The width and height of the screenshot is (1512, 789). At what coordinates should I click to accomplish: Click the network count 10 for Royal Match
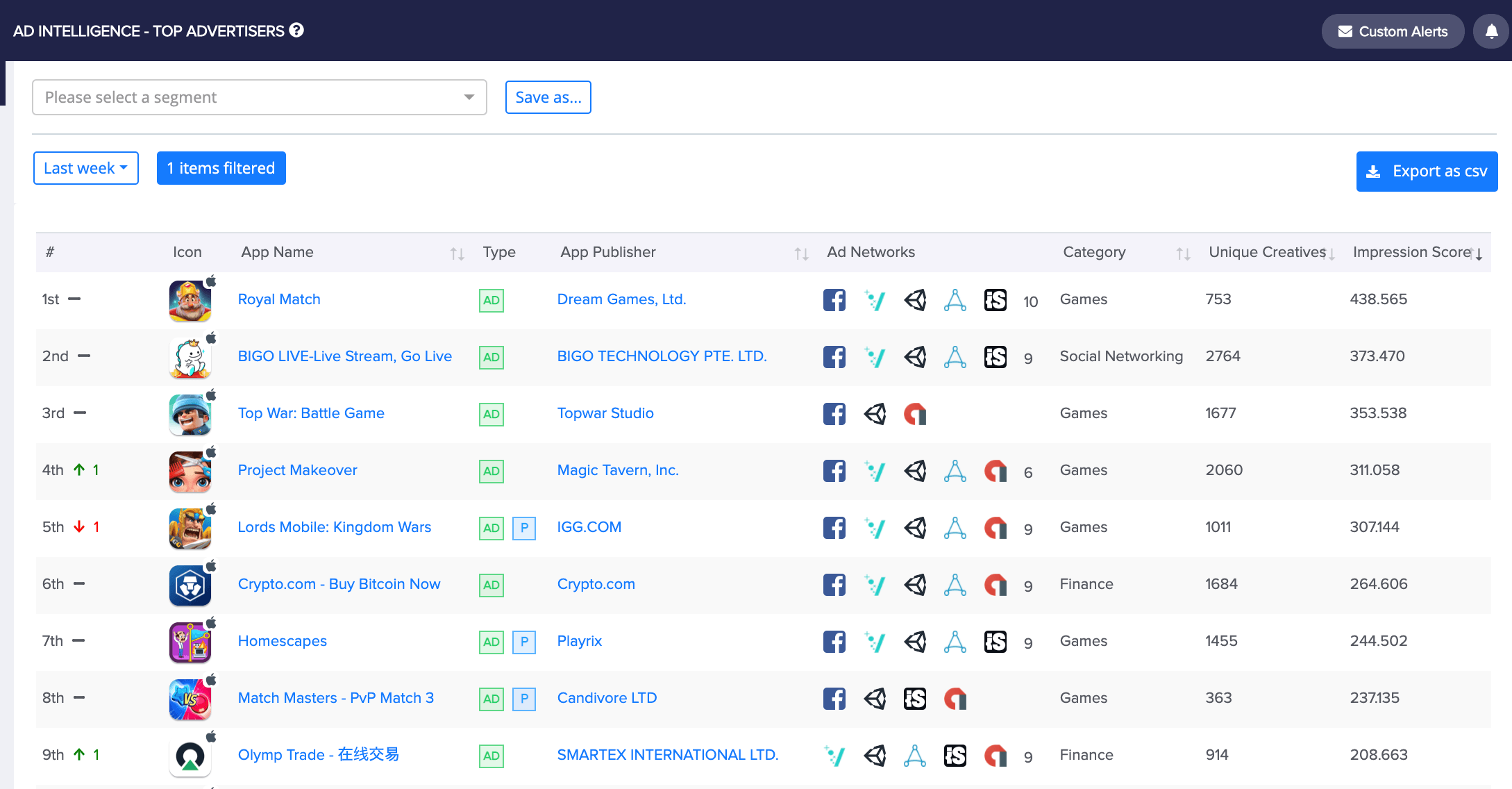(x=1031, y=301)
